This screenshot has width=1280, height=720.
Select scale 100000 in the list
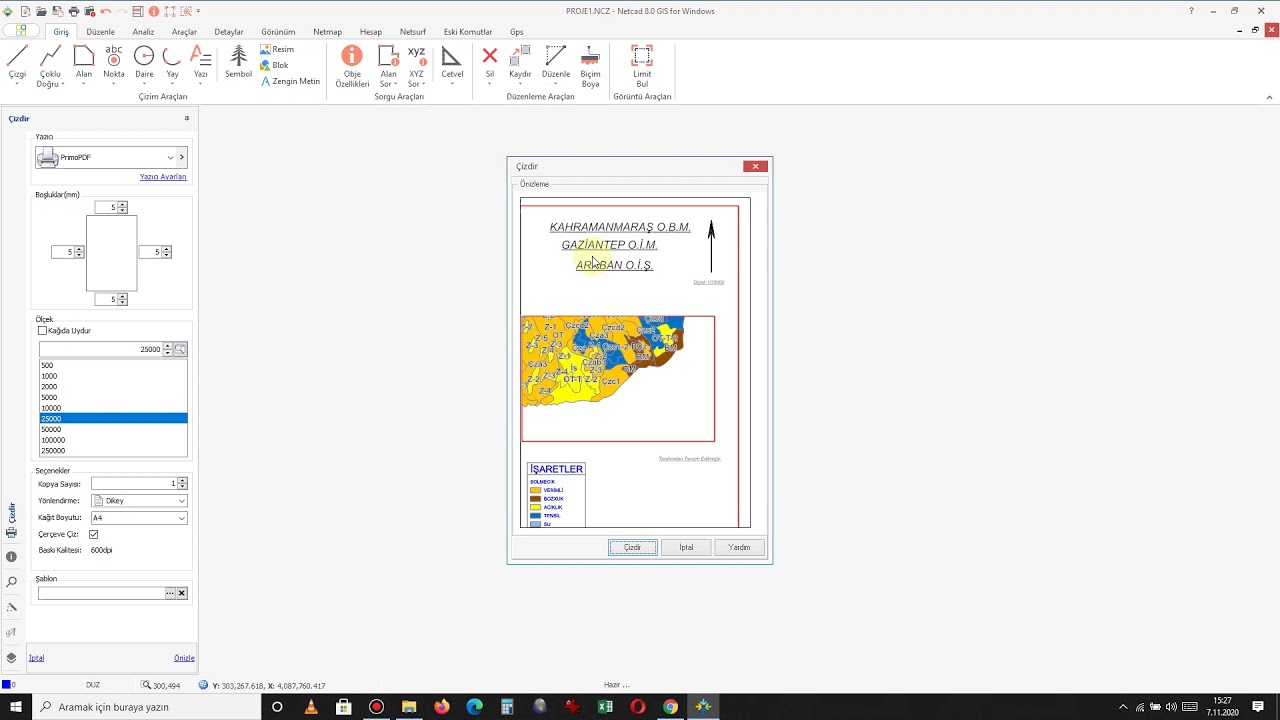113,440
